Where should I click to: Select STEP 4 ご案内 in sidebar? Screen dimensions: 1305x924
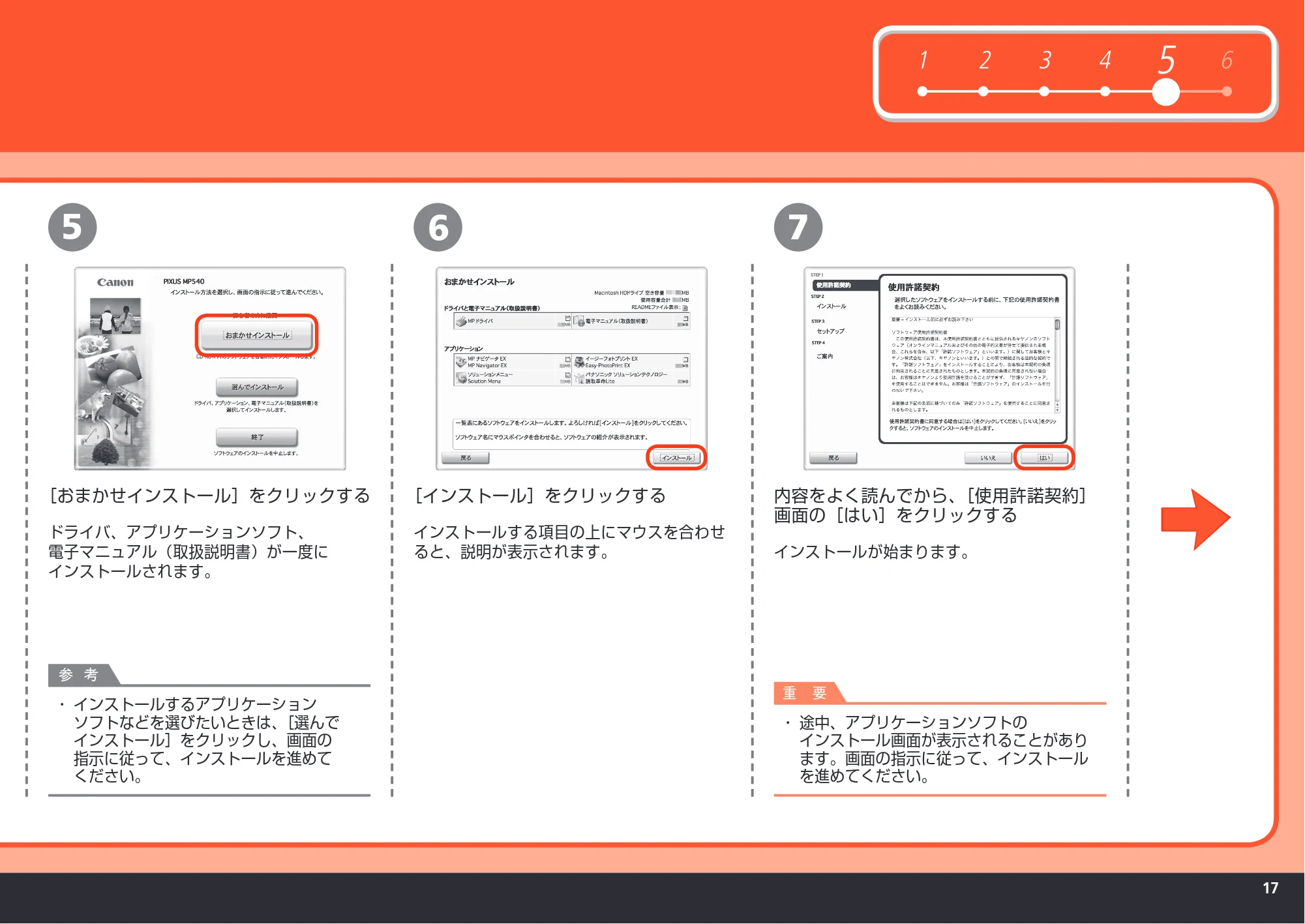tap(824, 356)
